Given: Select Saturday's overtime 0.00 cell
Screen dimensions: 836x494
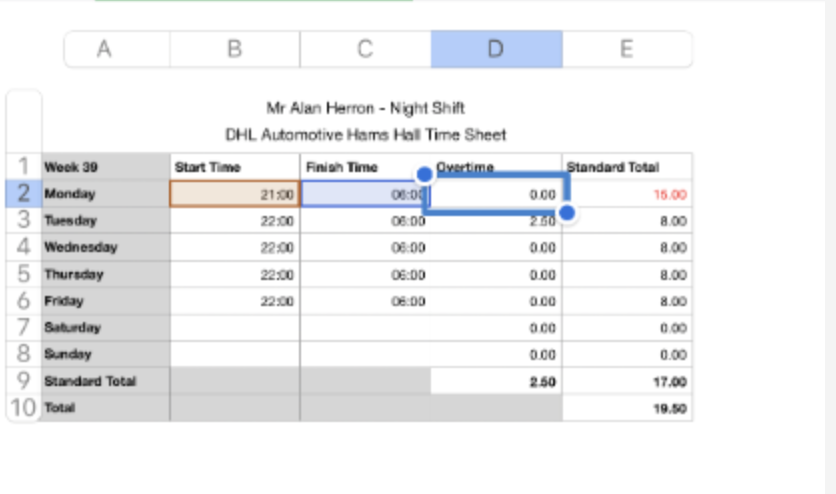Looking at the screenshot, I should coord(496,328).
